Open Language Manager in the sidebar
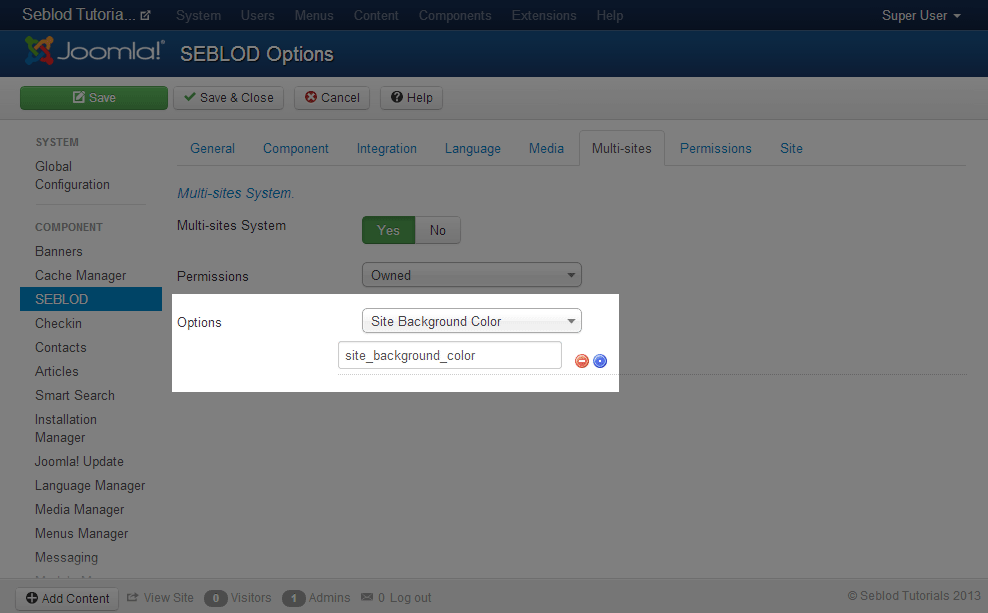Screen dimensions: 988x613 tap(90, 485)
